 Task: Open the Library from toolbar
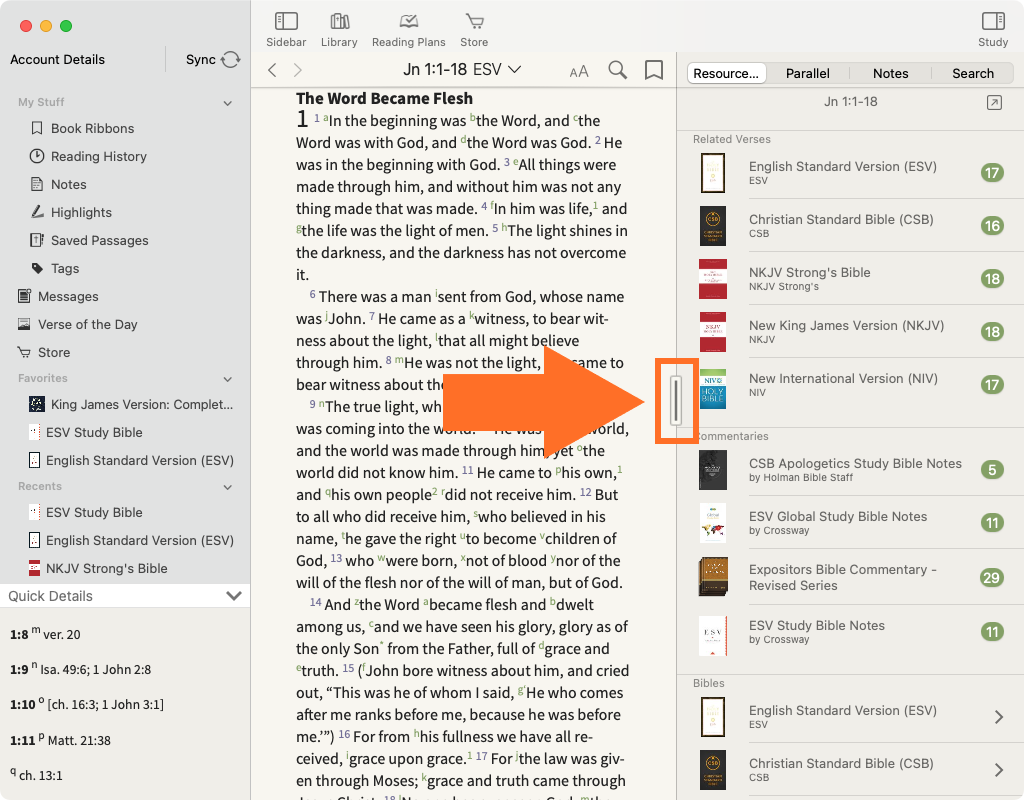pos(339,29)
